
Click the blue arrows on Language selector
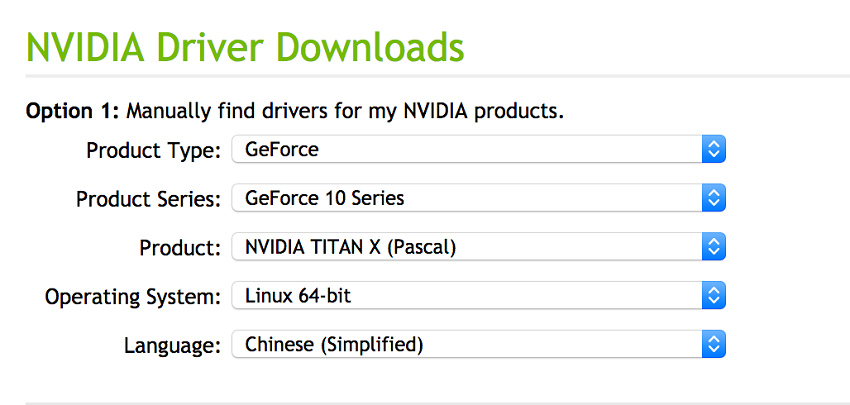(x=713, y=345)
